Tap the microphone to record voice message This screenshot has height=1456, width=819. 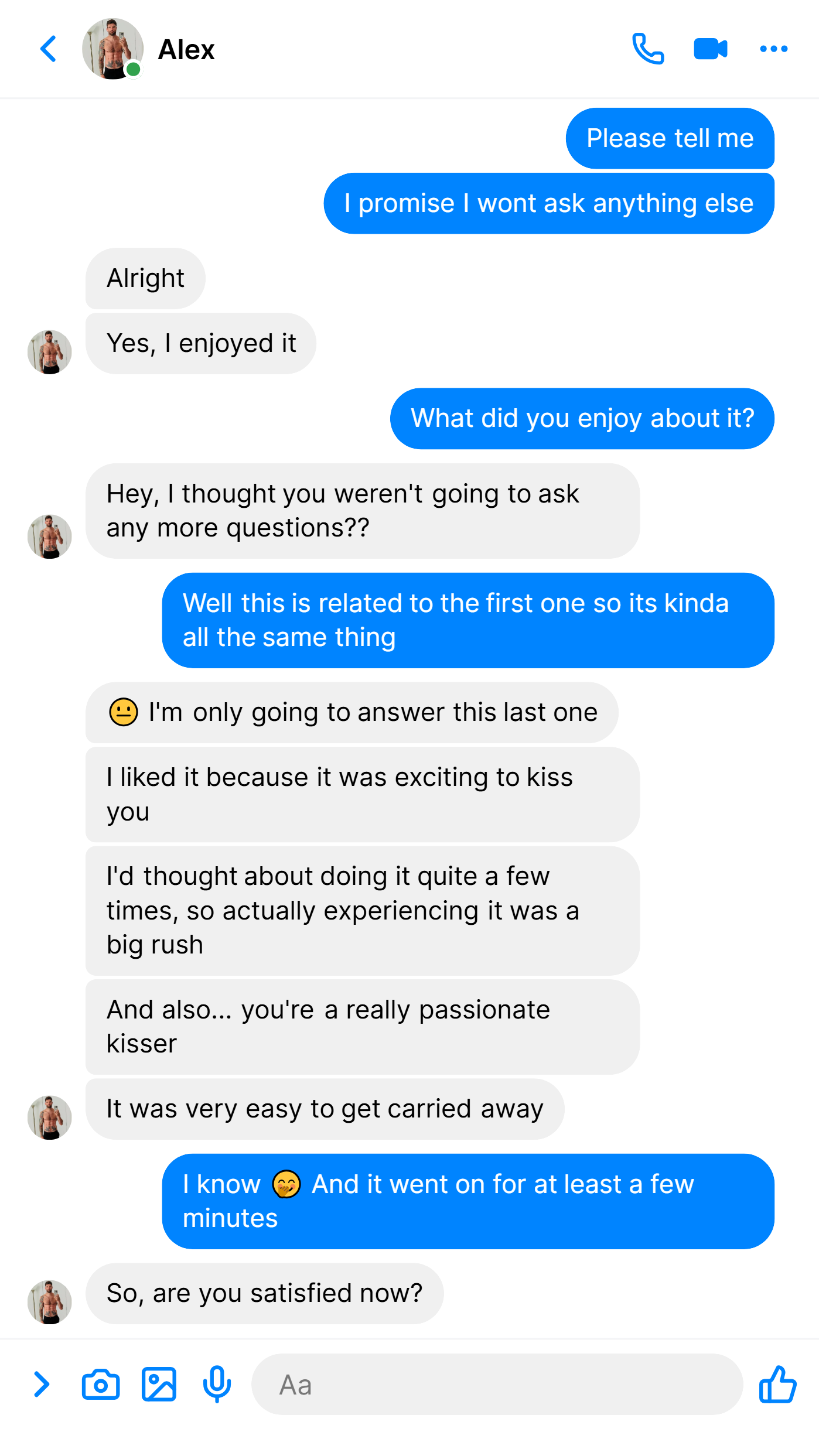pos(217,1385)
